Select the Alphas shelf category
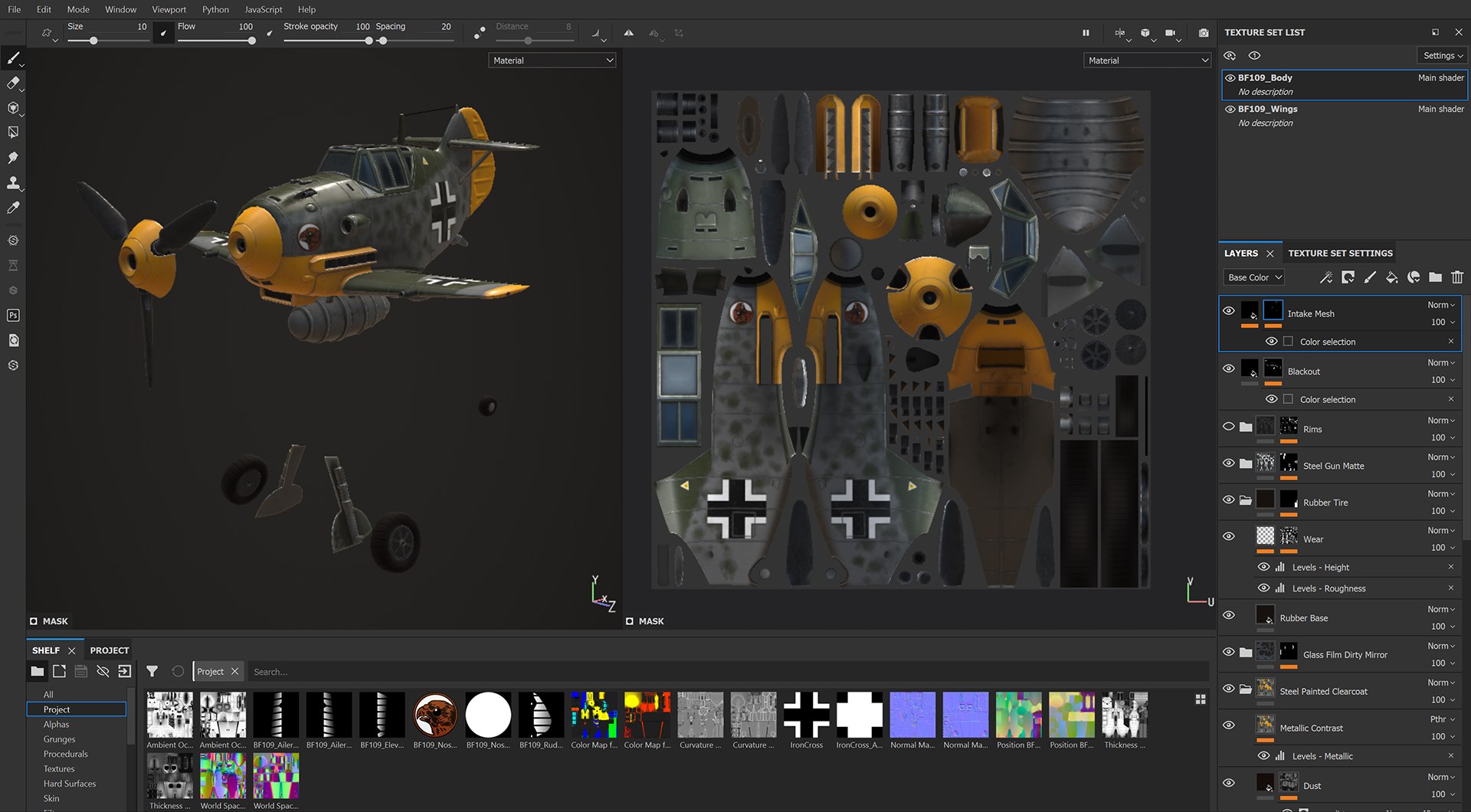Image resolution: width=1471 pixels, height=812 pixels. click(56, 724)
